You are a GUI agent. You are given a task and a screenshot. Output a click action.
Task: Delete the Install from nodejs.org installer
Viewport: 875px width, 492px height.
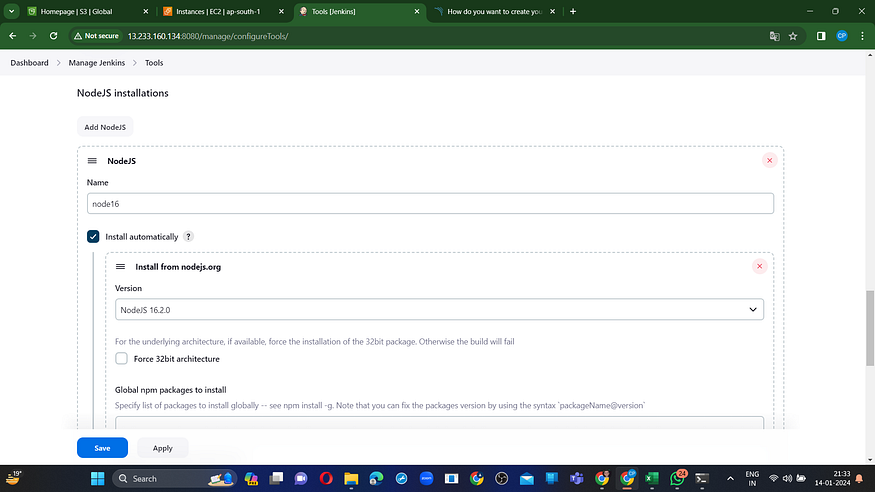(759, 267)
